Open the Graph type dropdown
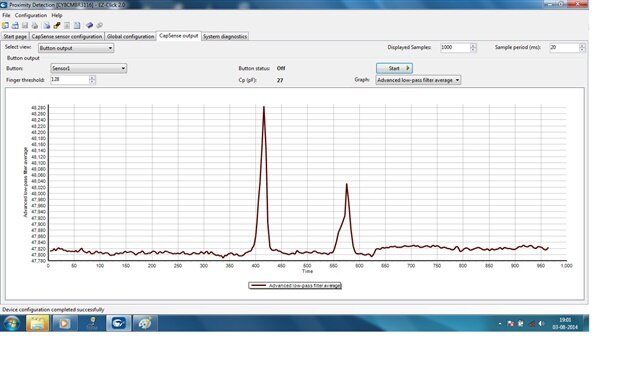Viewport: 619px width, 365px height. (418, 80)
